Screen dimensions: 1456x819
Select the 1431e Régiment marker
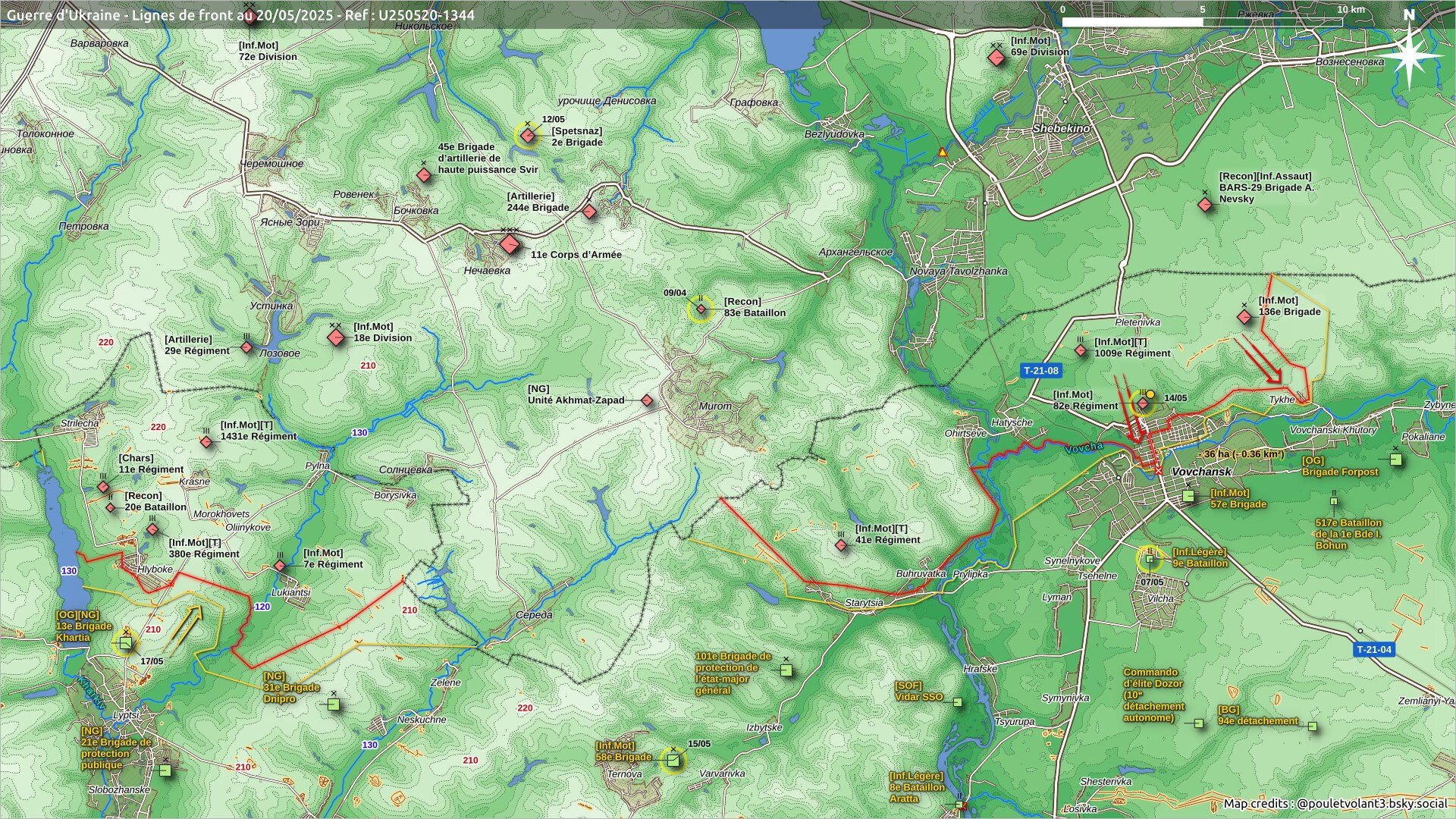point(206,441)
